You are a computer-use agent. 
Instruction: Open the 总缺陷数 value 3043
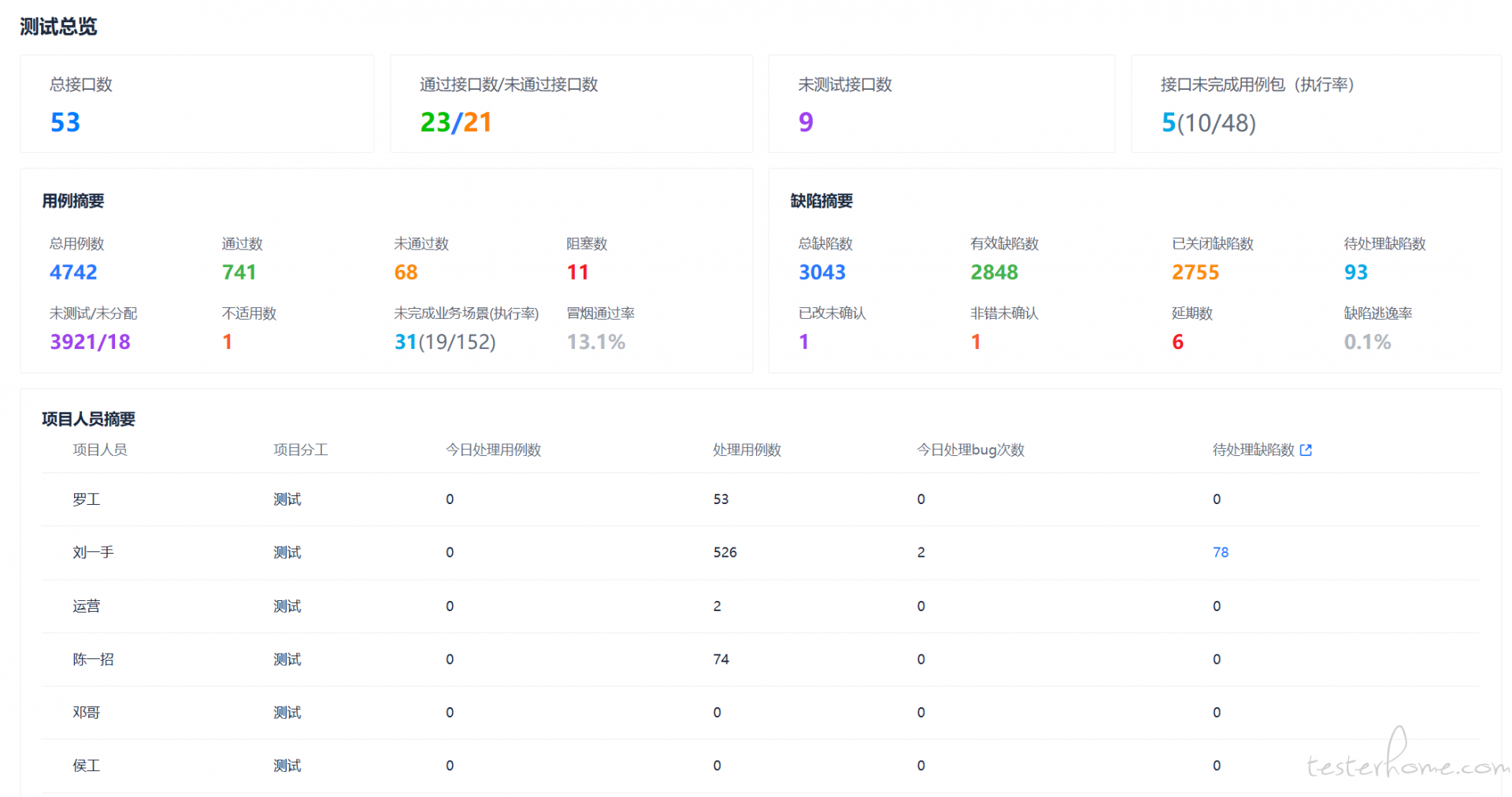click(821, 272)
